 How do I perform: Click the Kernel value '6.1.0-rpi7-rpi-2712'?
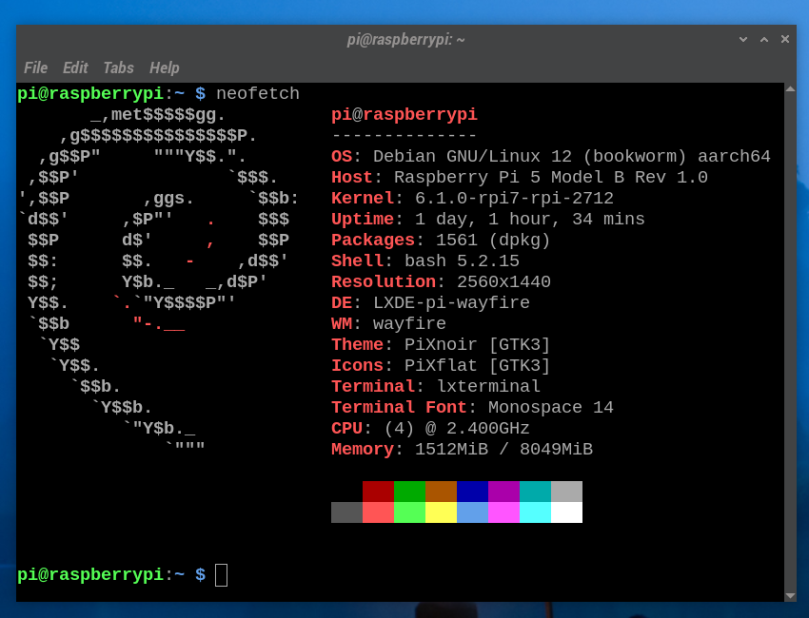coord(514,198)
